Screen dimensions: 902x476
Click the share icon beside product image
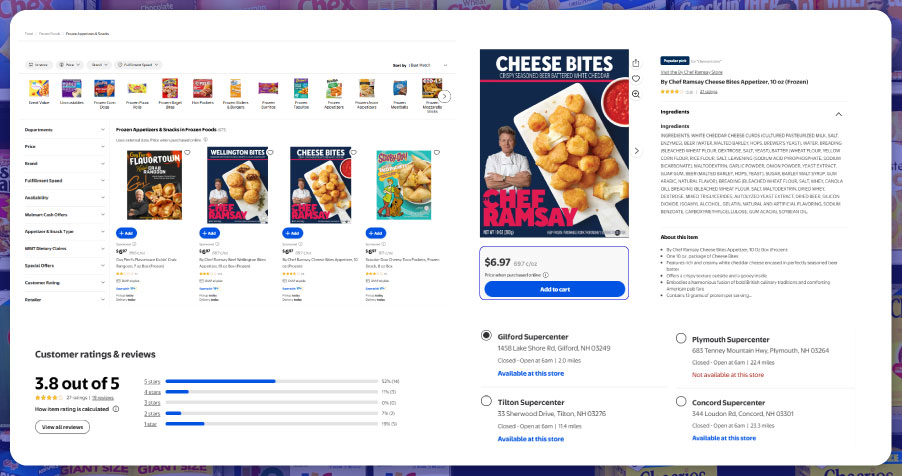[x=636, y=63]
